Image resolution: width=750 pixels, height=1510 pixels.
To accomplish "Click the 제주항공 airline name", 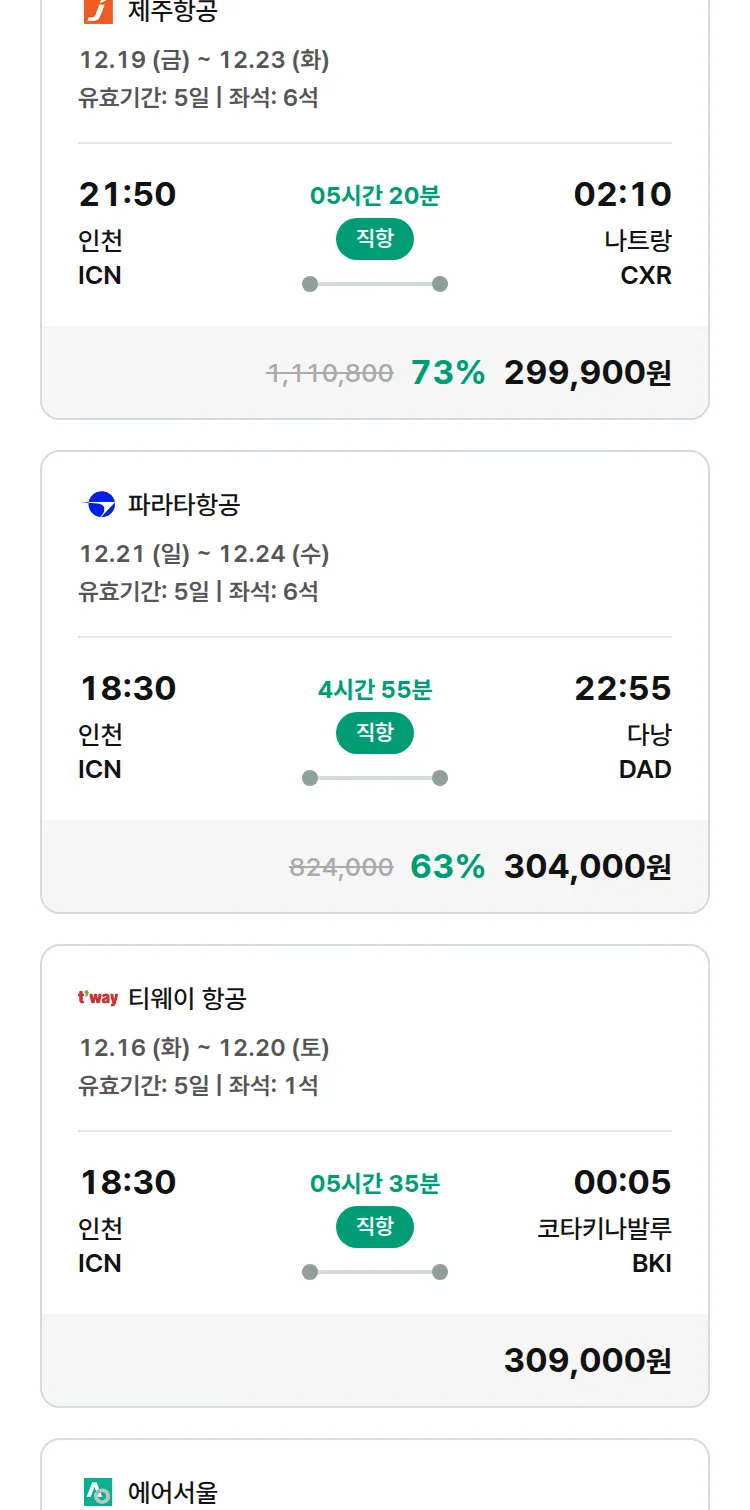I will coord(172,11).
